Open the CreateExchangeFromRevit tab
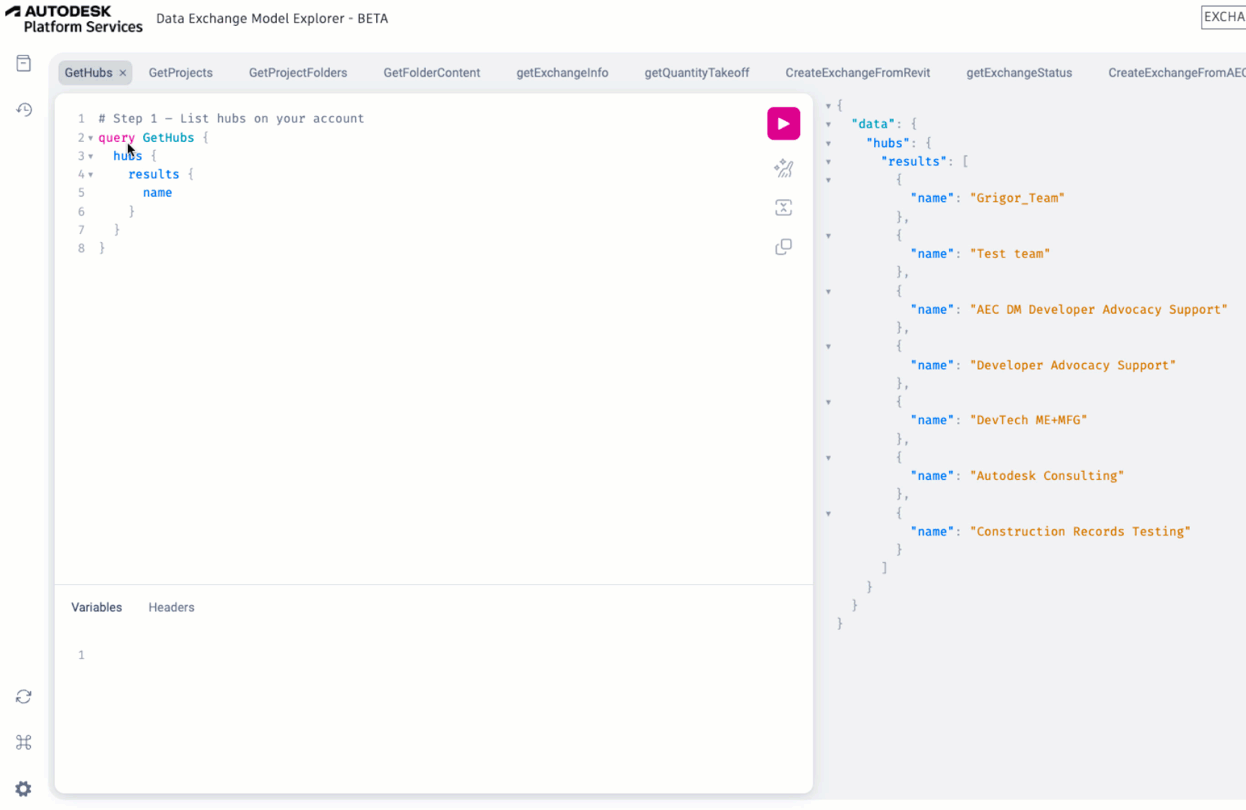 coord(858,73)
